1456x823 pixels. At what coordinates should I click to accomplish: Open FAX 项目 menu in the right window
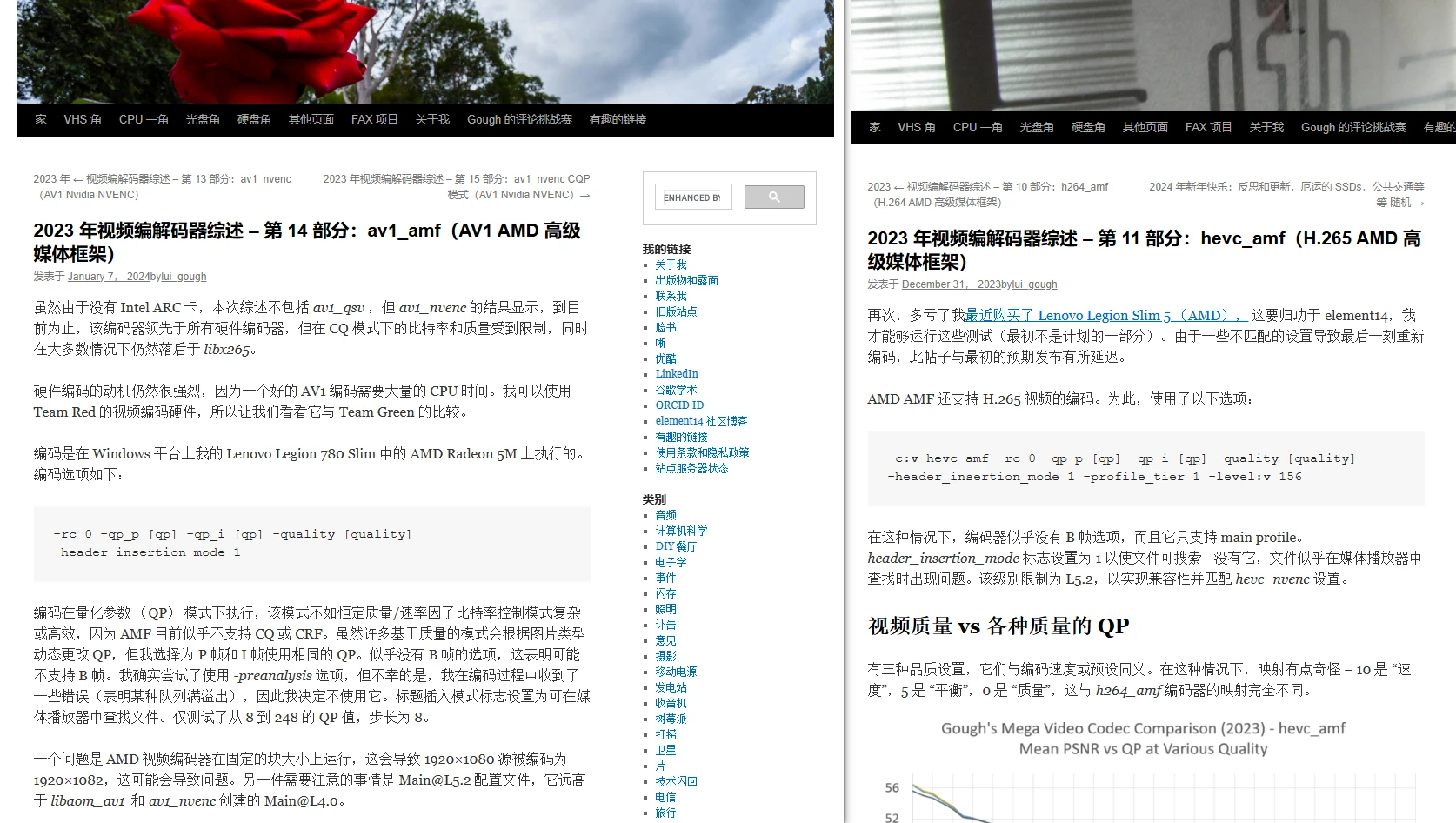[x=1208, y=127]
